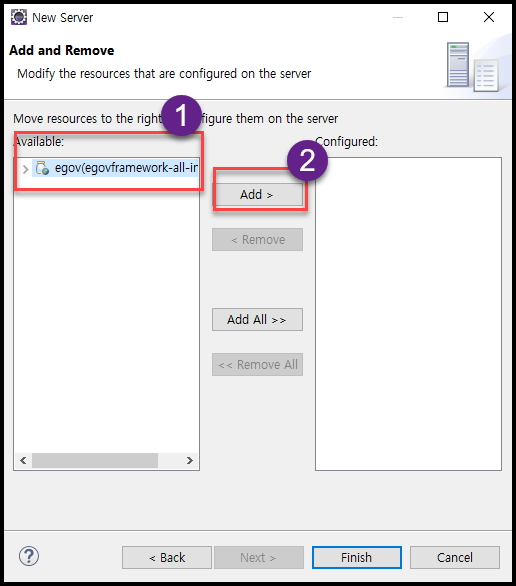Screen dimensions: 516x586
Task: Click the Available list left scroll arrow
Action: pyautogui.click(x=23, y=460)
